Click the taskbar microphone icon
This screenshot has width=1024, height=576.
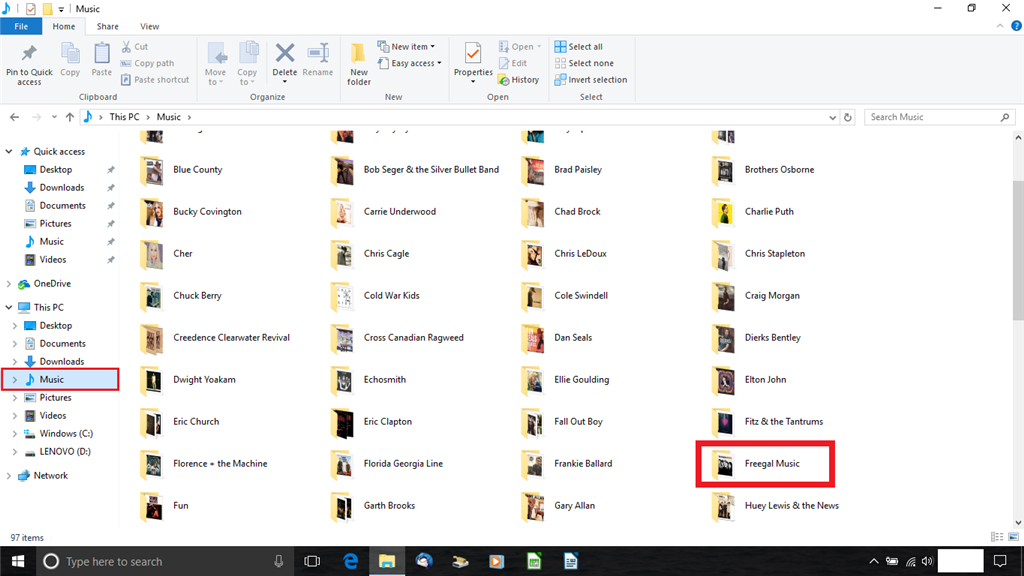point(278,561)
